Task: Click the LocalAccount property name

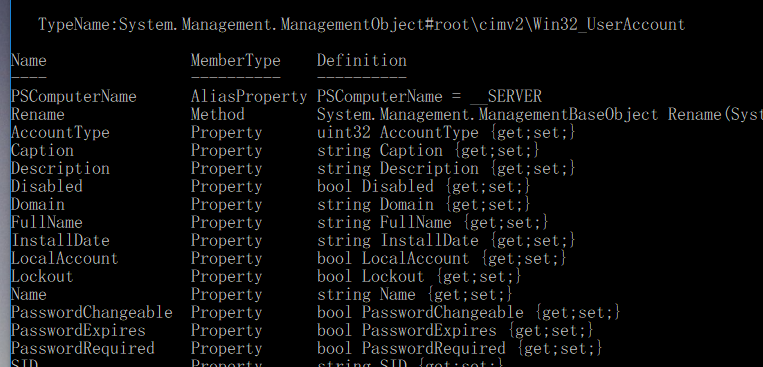Action: point(65,258)
